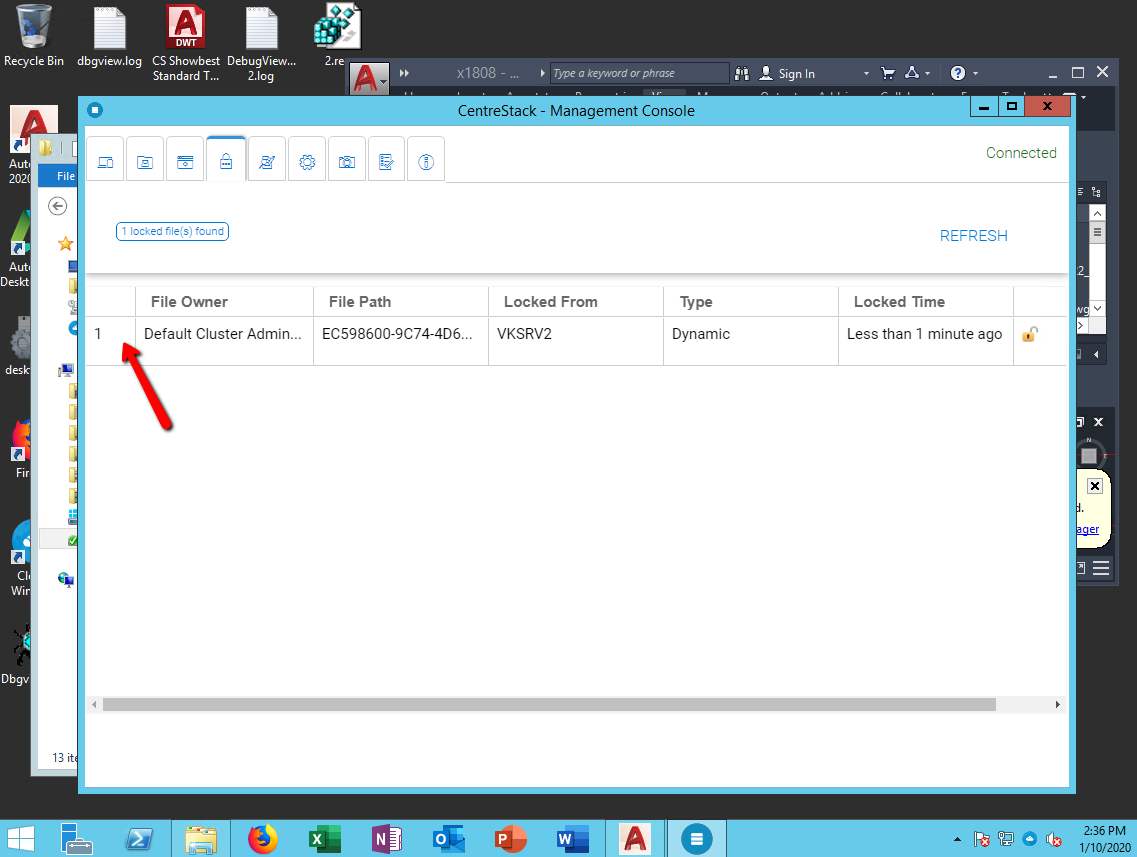The height and width of the screenshot is (857, 1137).
Task: Open the user edit pencil tab
Action: pos(267,159)
